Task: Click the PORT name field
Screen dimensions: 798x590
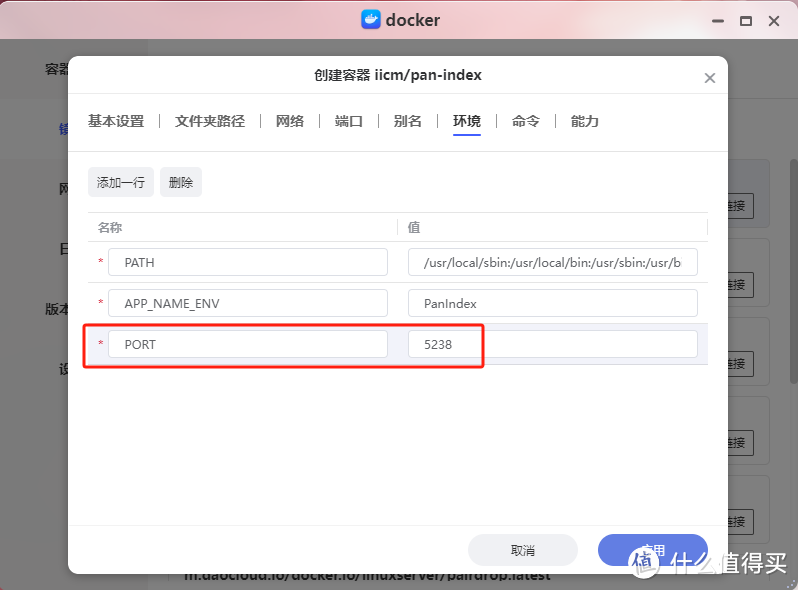Action: (x=248, y=344)
